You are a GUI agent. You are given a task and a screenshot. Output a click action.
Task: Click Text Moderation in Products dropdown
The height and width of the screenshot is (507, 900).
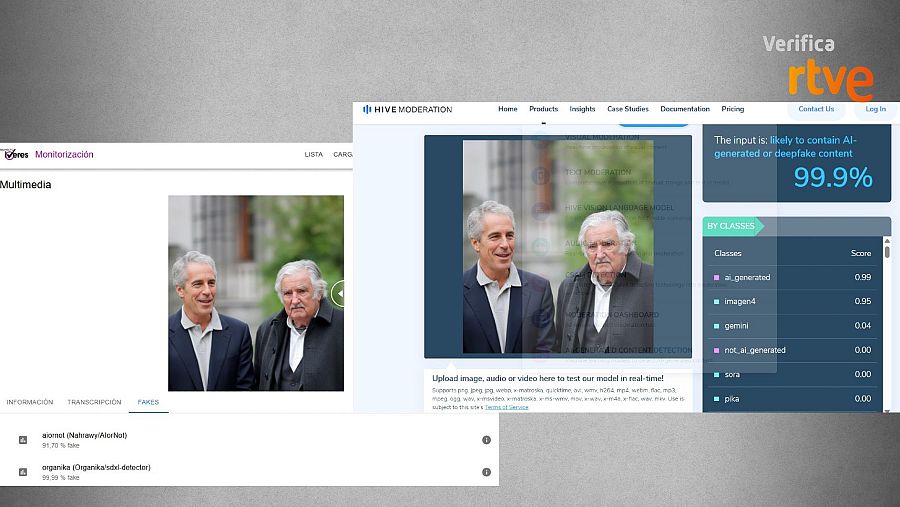pyautogui.click(x=598, y=172)
